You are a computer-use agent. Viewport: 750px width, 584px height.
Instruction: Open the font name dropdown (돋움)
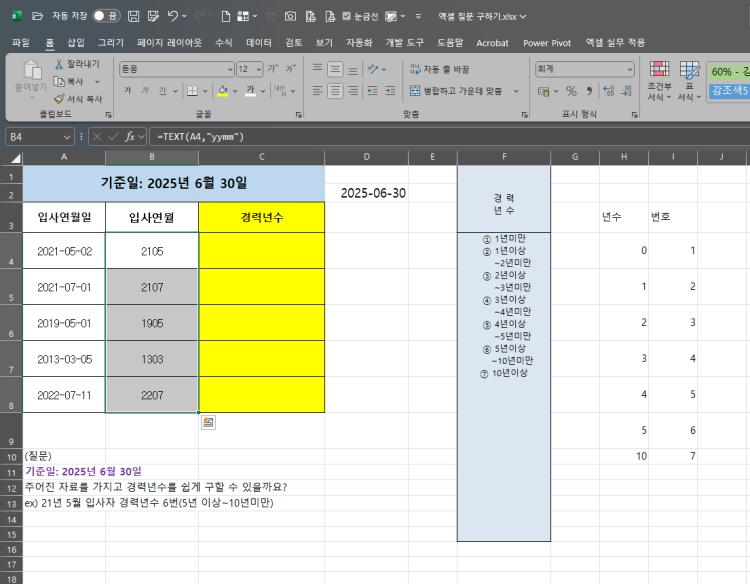[x=230, y=69]
